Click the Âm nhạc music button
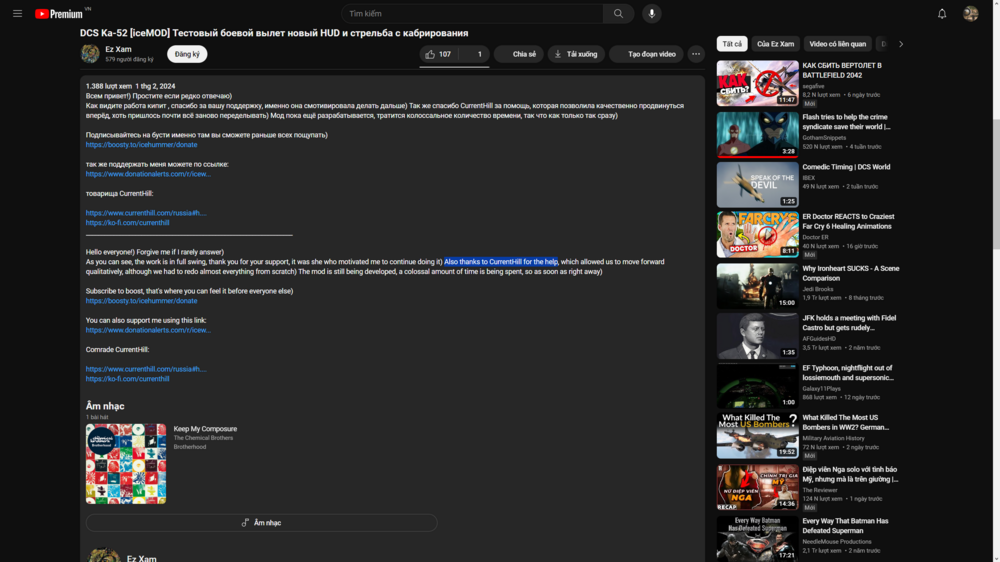The width and height of the screenshot is (1000, 562). [x=261, y=522]
